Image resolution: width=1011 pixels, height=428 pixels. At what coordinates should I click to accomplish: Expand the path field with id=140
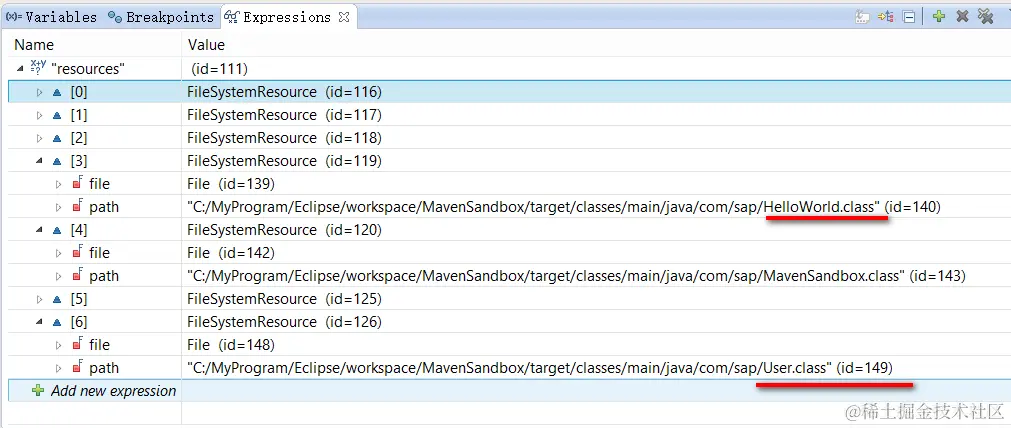coord(59,208)
